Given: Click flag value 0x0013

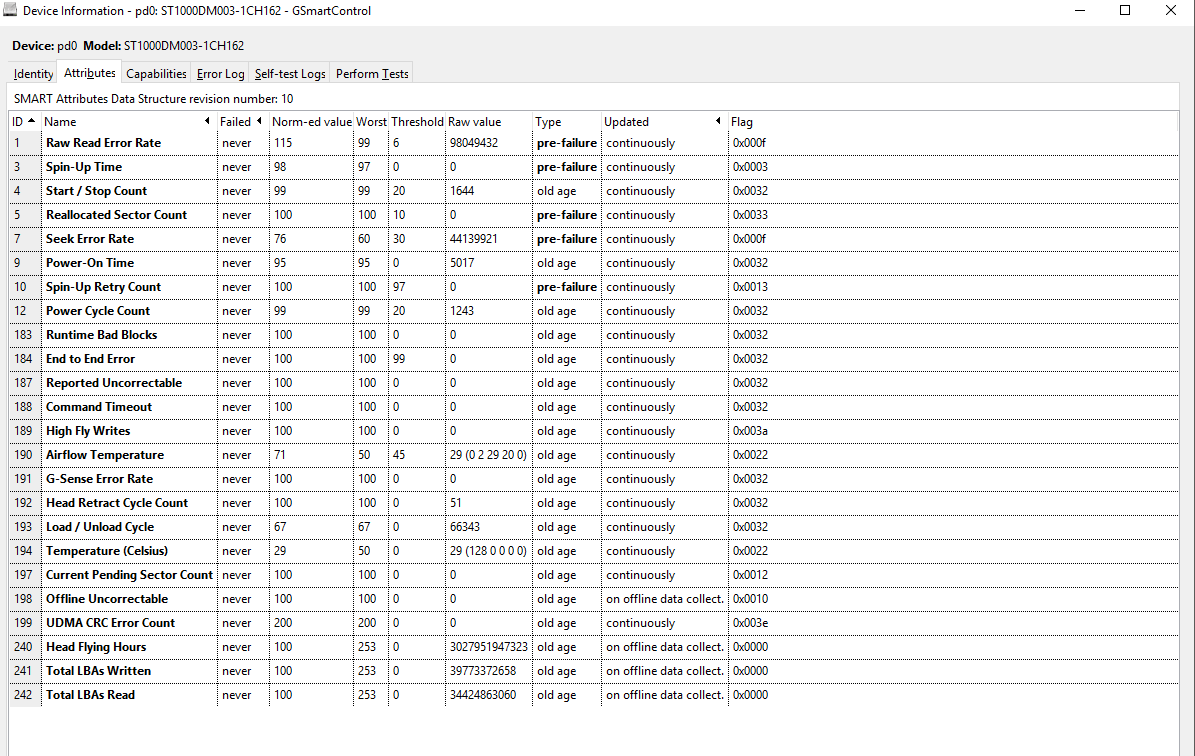Looking at the screenshot, I should 751,287.
